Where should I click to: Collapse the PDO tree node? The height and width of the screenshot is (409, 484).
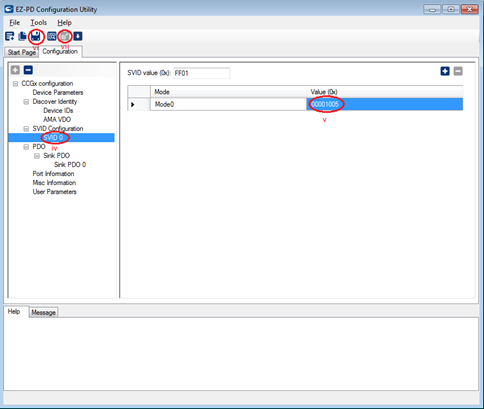coord(26,147)
